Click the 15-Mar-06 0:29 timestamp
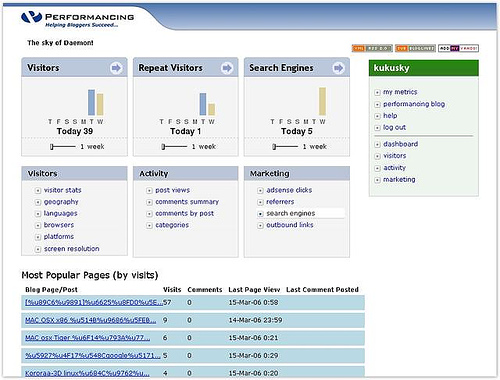This screenshot has height=380, width=500. (x=253, y=356)
